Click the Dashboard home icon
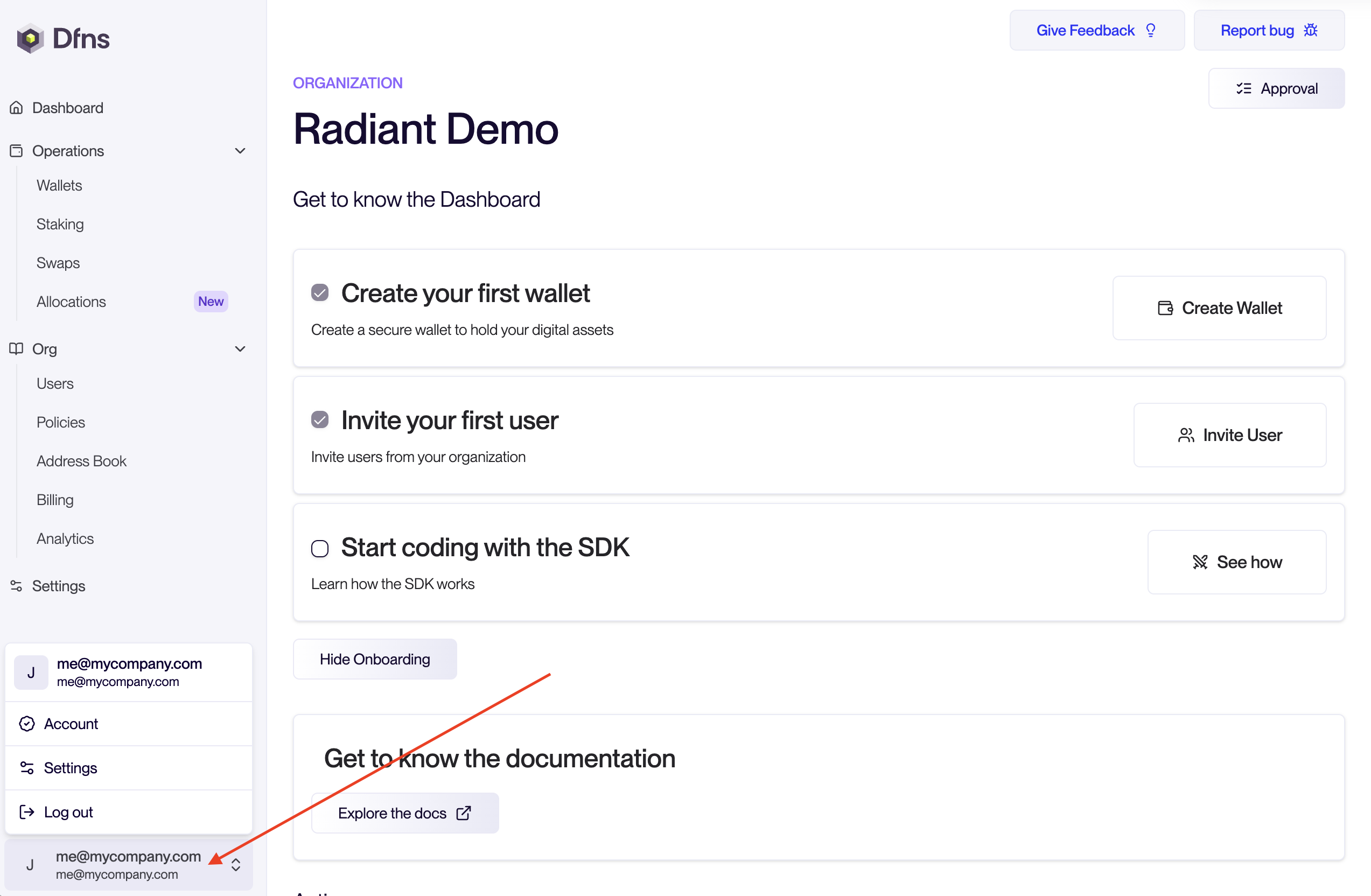This screenshot has width=1371, height=896. (16, 108)
